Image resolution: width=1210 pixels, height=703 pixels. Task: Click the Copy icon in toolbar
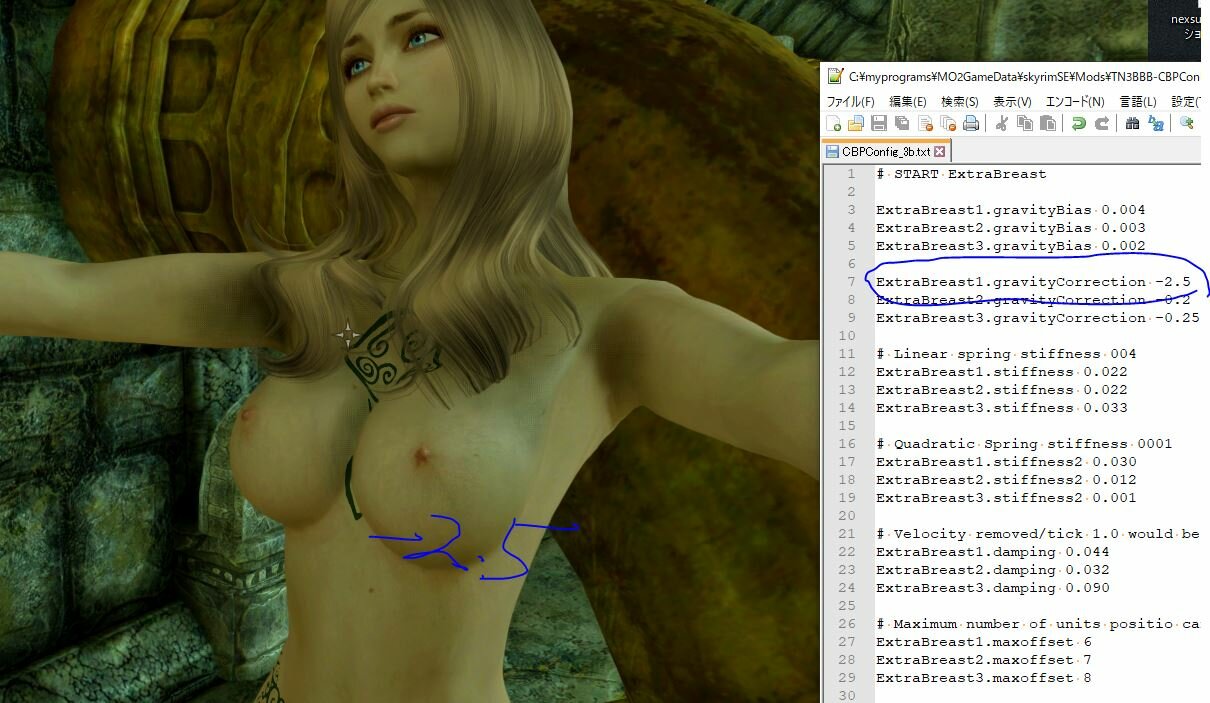point(1024,124)
